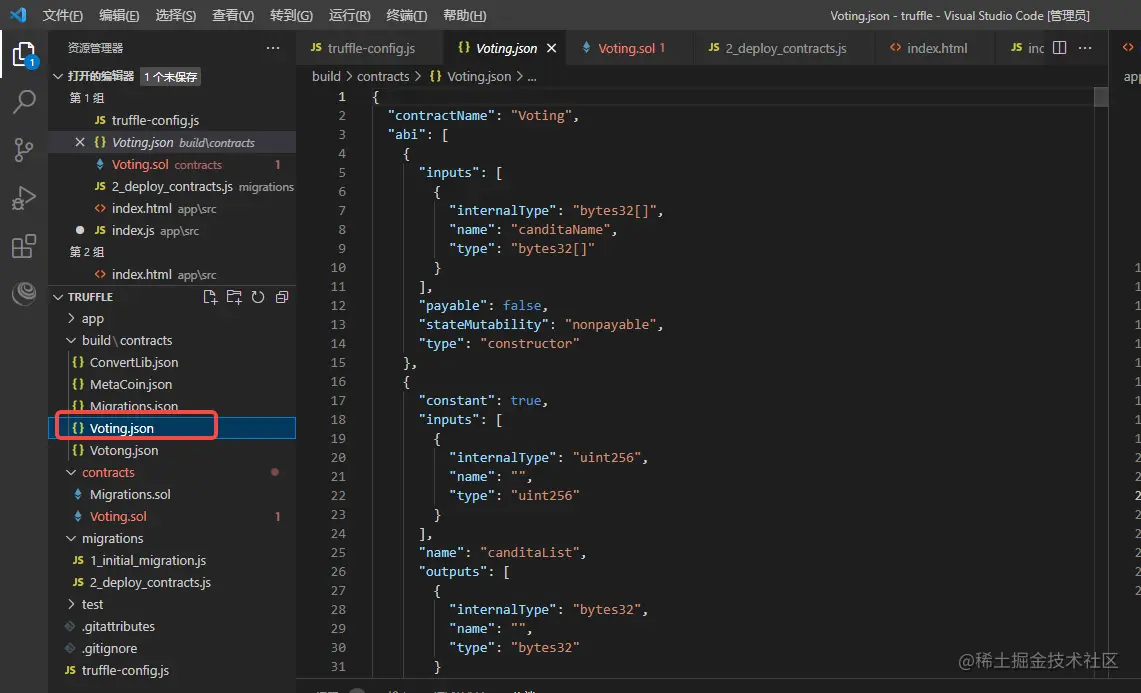Split the editor to the right

(x=1060, y=48)
